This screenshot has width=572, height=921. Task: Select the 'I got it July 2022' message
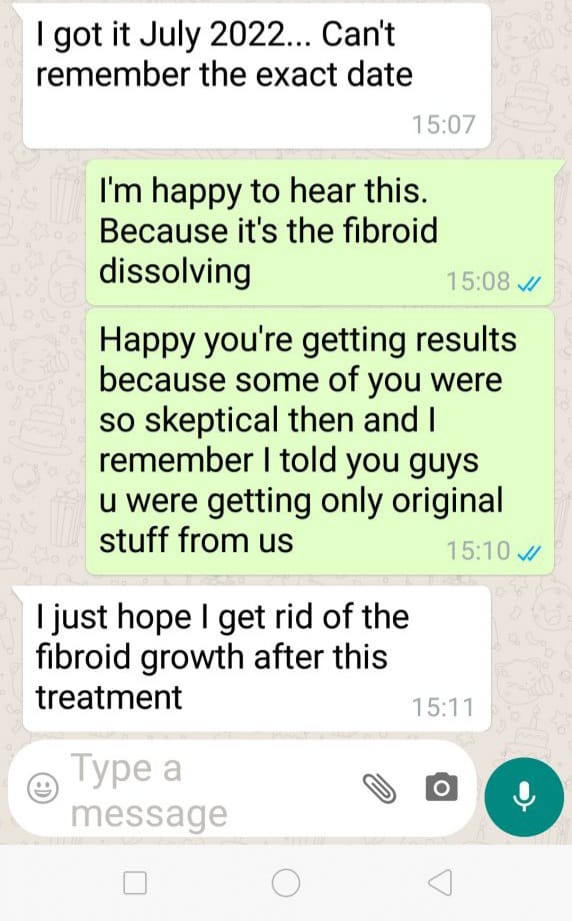click(x=257, y=75)
